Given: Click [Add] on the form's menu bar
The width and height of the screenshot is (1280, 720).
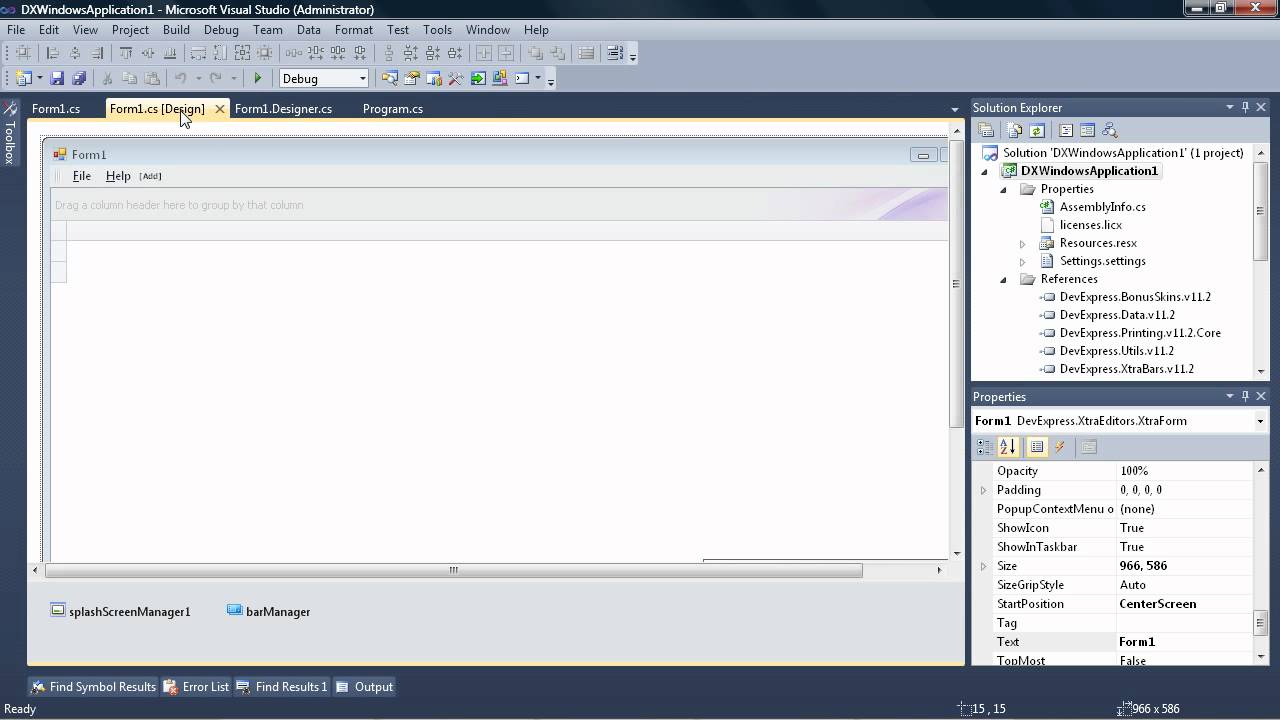Looking at the screenshot, I should 150,176.
